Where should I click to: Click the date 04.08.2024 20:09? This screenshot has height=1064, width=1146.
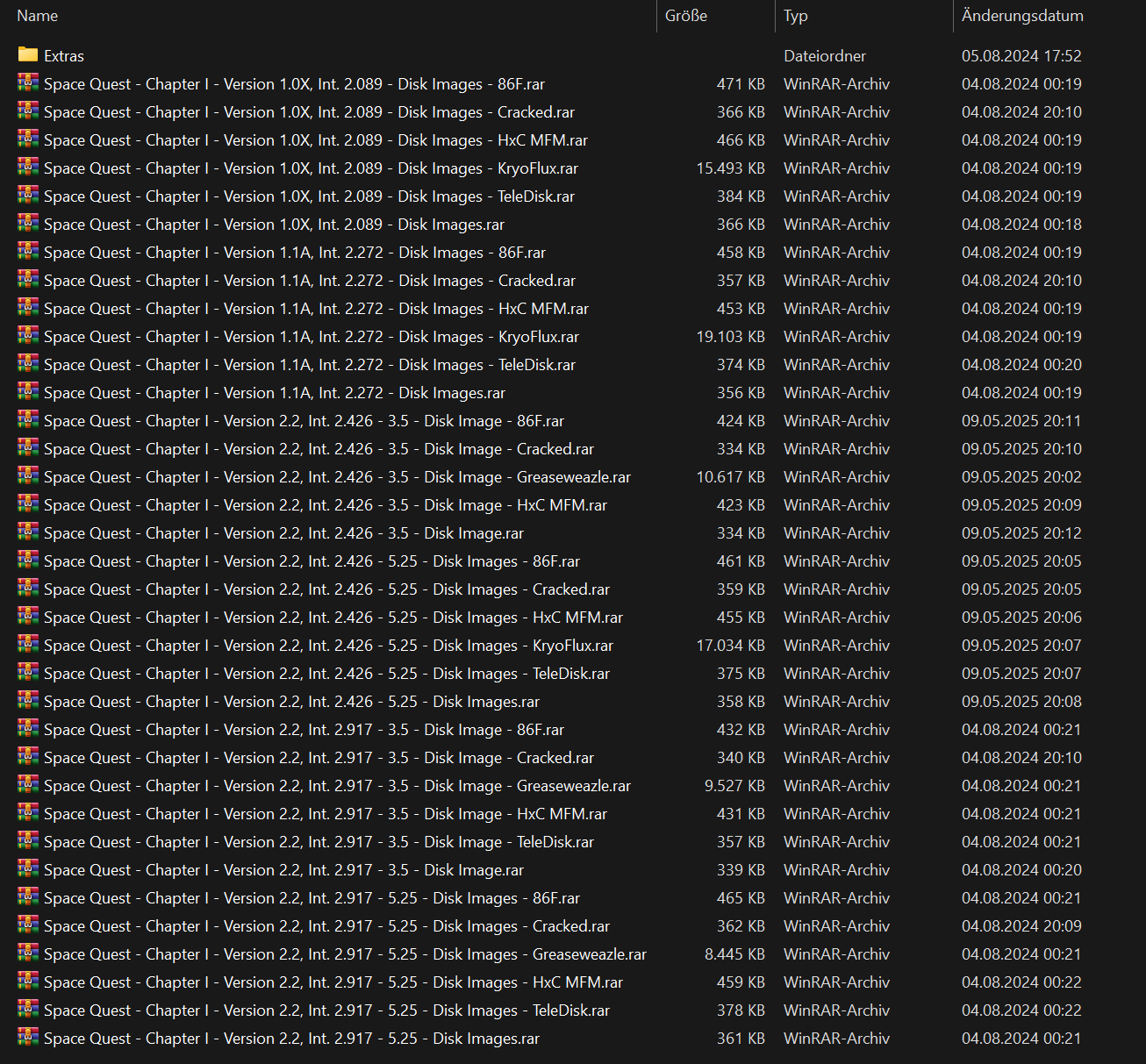[1021, 926]
